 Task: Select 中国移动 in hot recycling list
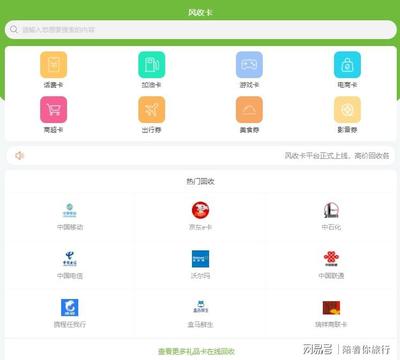(x=70, y=217)
